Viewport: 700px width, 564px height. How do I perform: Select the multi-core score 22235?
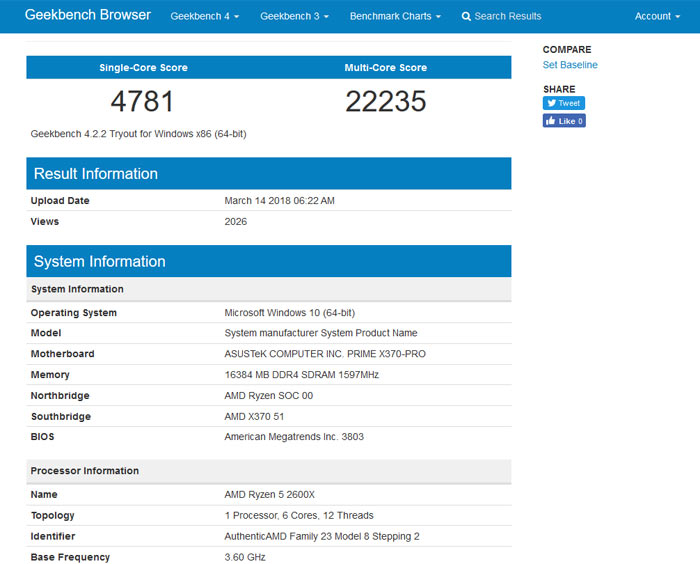(x=386, y=101)
